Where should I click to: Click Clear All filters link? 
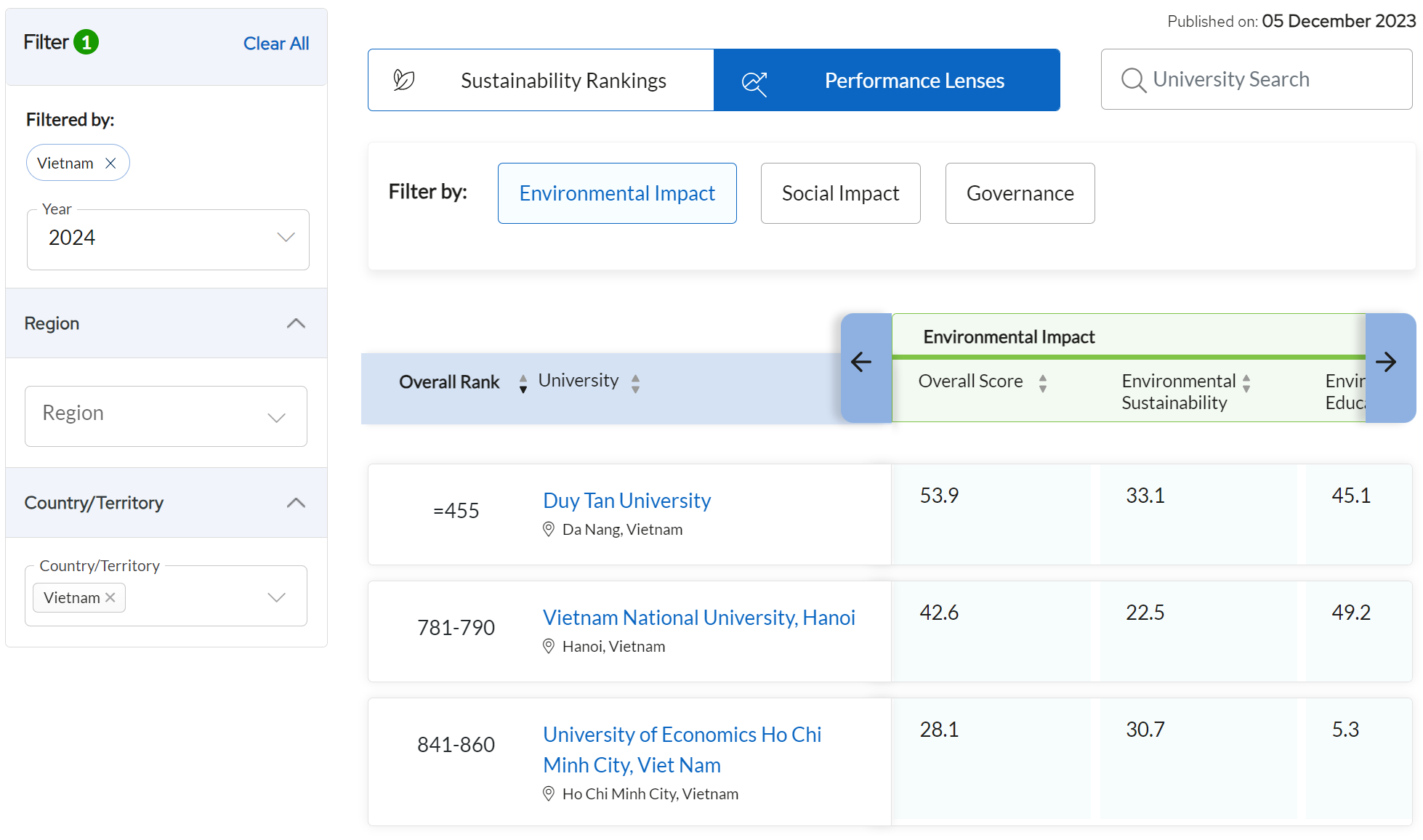pos(276,44)
